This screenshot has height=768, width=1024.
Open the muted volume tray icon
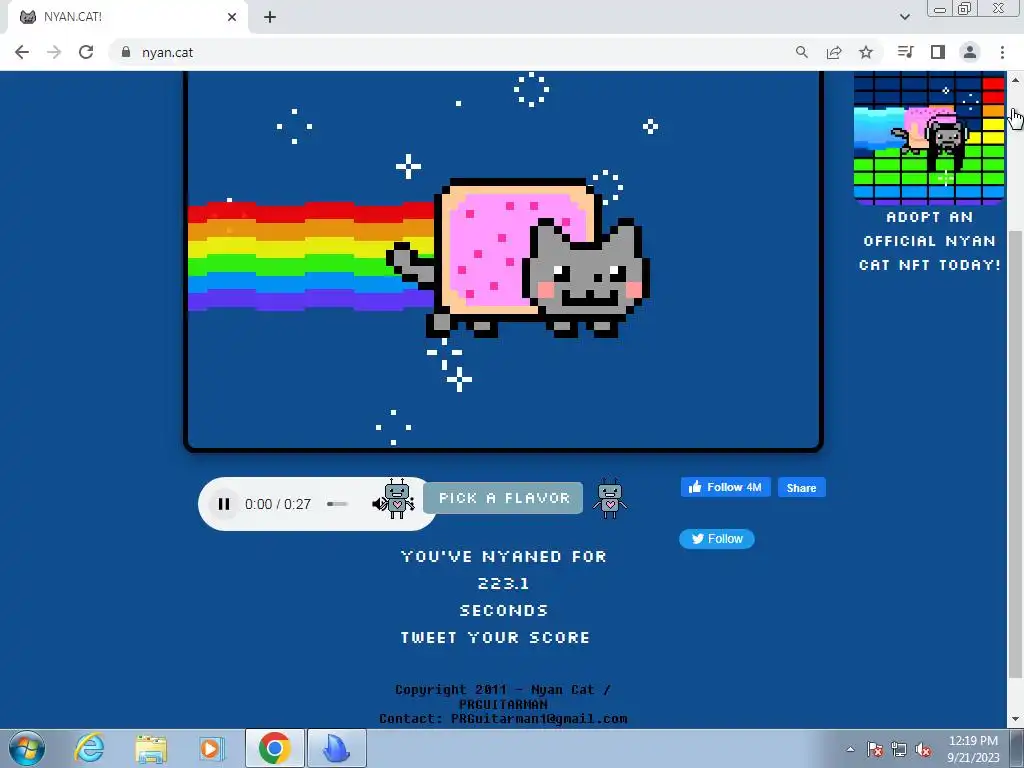[x=923, y=749]
